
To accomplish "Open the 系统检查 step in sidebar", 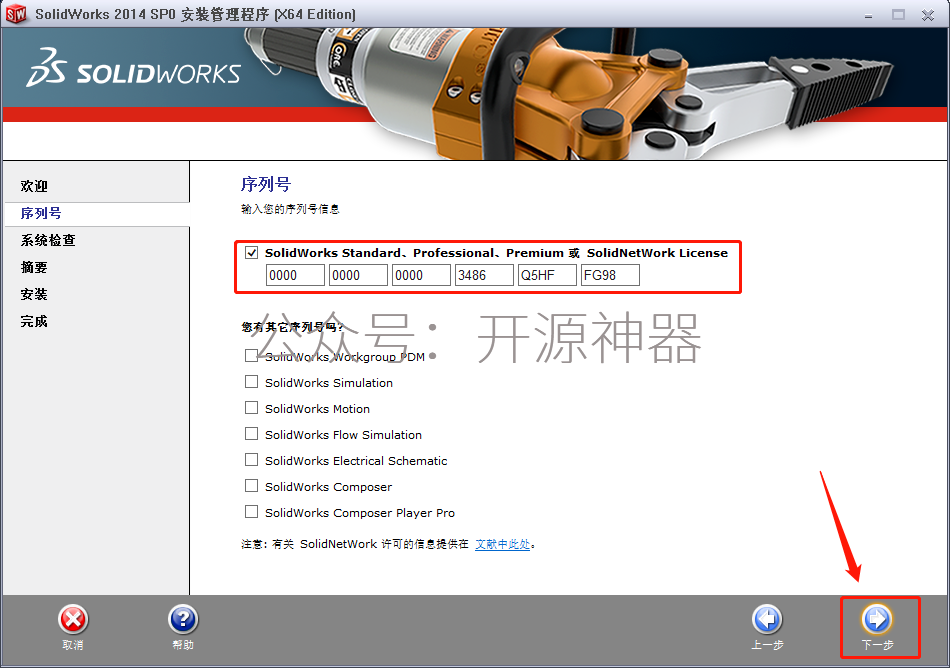I will tap(48, 240).
